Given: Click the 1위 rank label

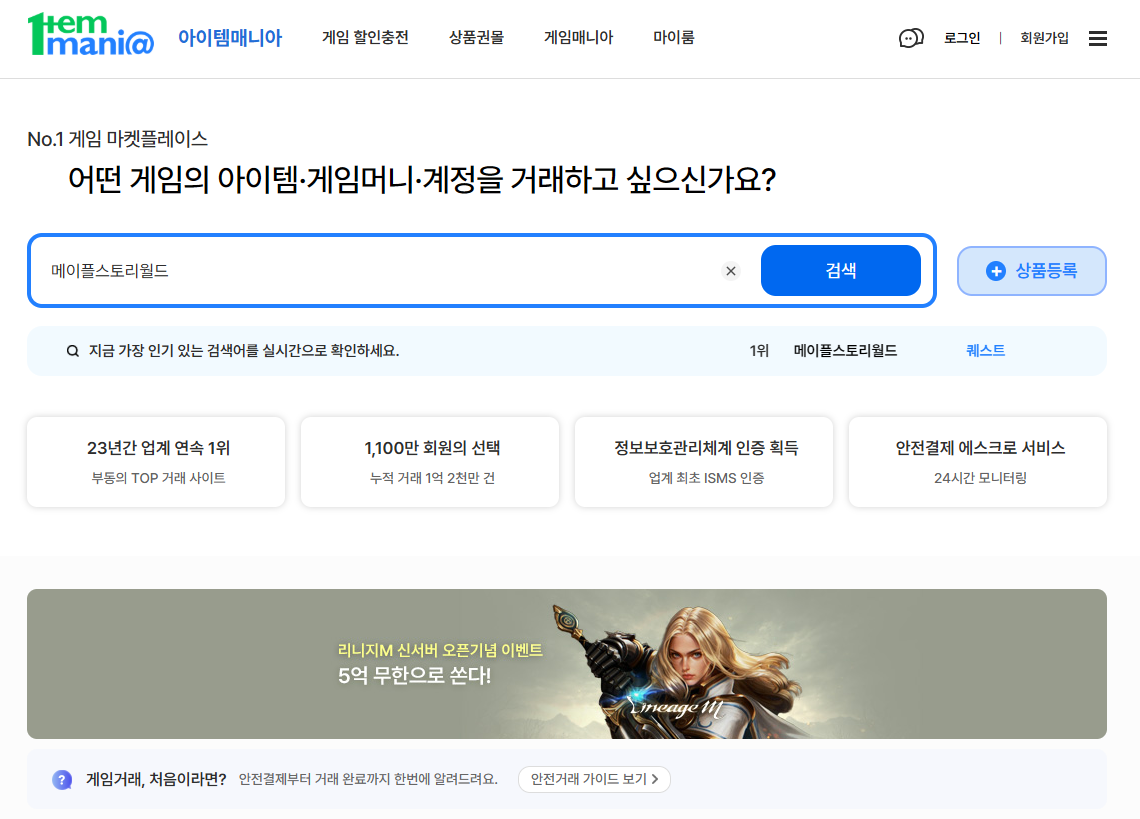Looking at the screenshot, I should (759, 351).
